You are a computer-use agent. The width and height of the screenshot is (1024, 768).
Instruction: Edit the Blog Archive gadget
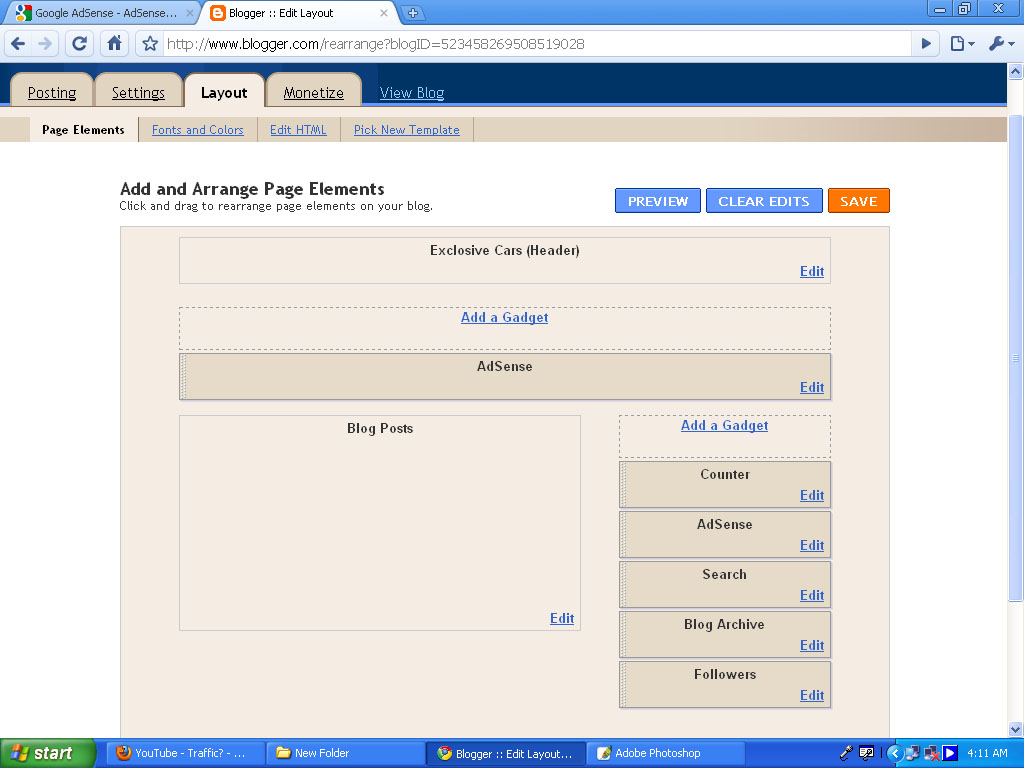click(x=812, y=645)
